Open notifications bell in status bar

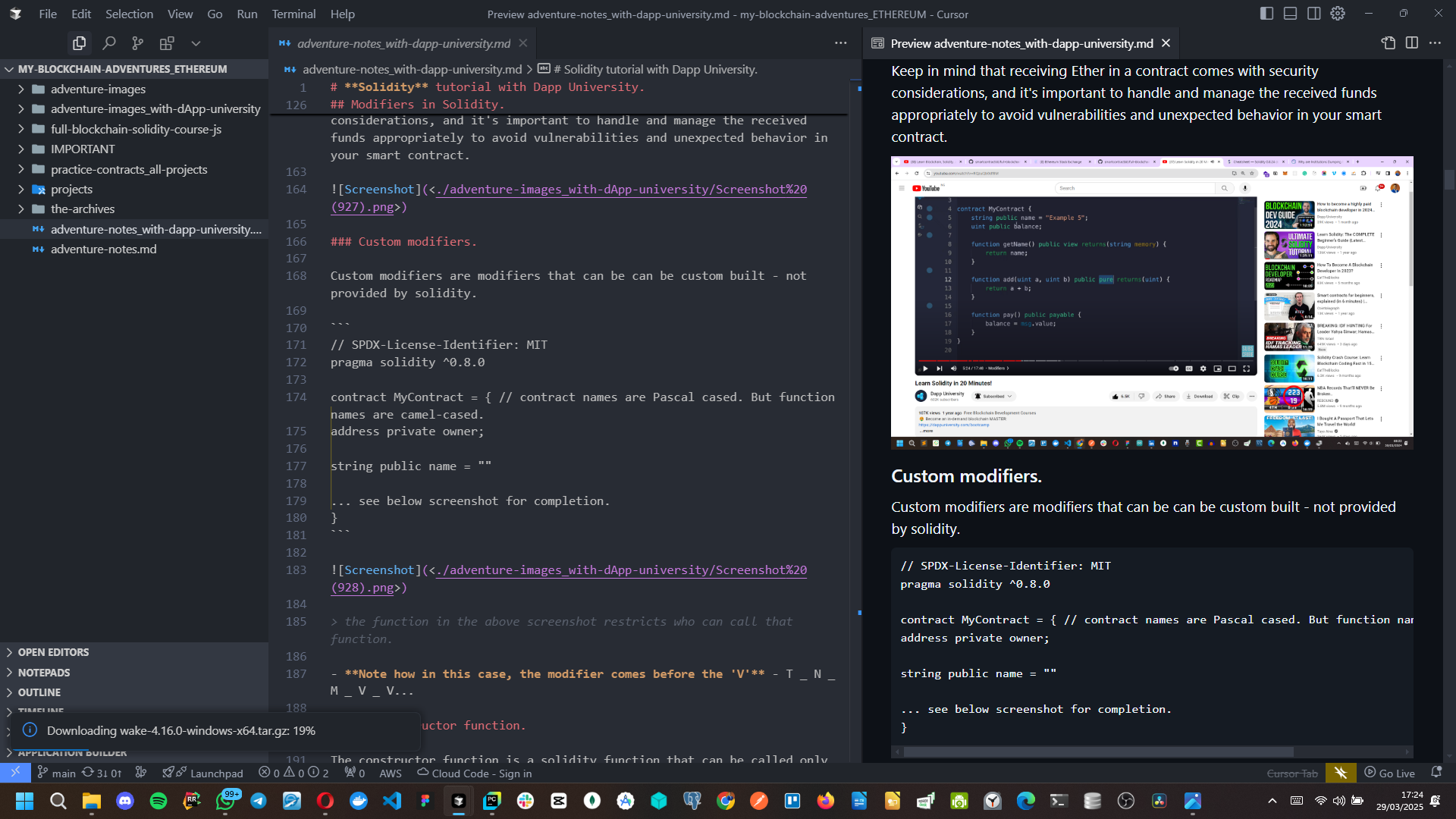coord(1436,773)
